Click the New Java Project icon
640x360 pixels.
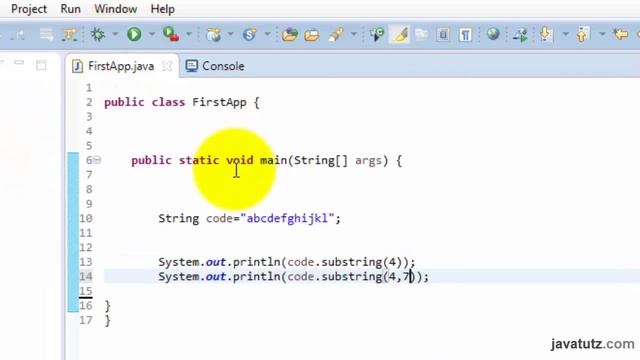click(213, 35)
